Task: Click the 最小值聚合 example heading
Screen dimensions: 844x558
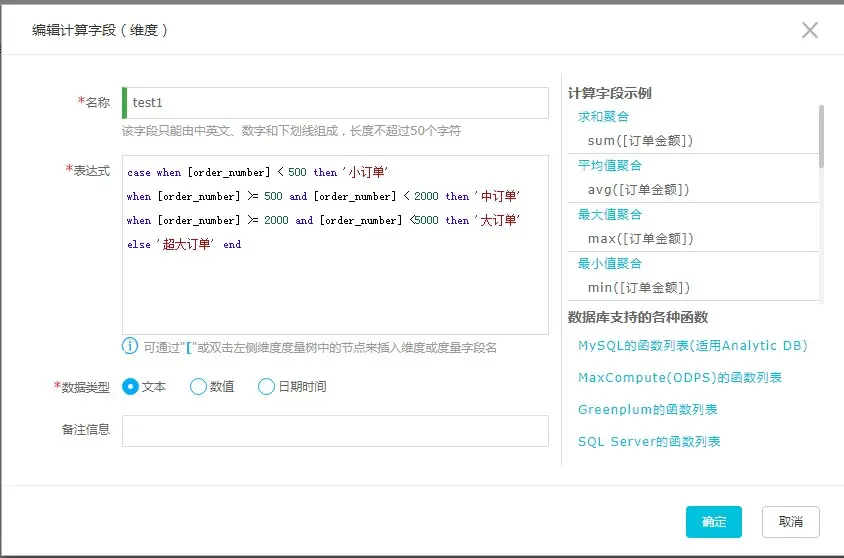Action: 610,263
